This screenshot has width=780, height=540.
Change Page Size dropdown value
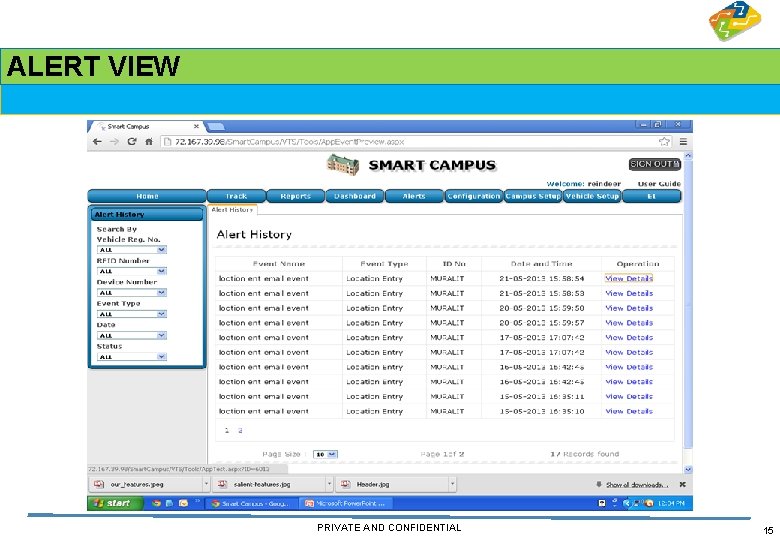(325, 454)
